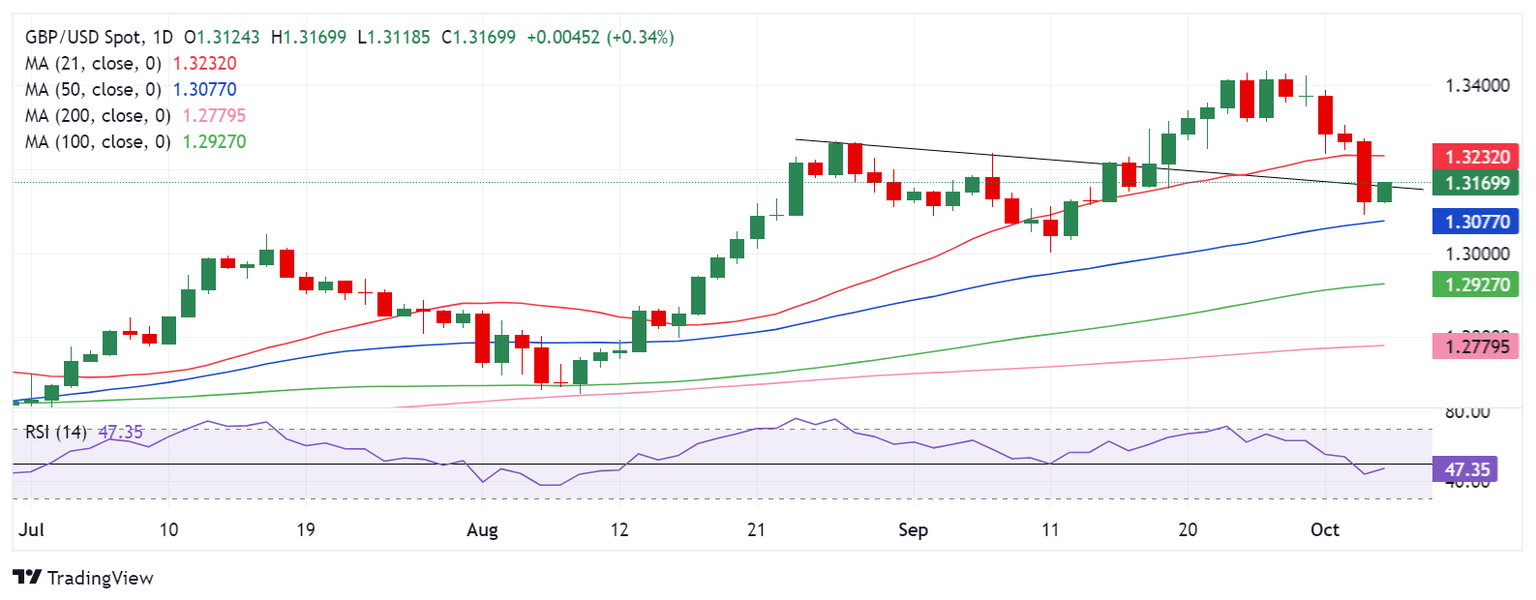Click the TradingView logo
Screen dimensions: 1536x600
coord(82,578)
